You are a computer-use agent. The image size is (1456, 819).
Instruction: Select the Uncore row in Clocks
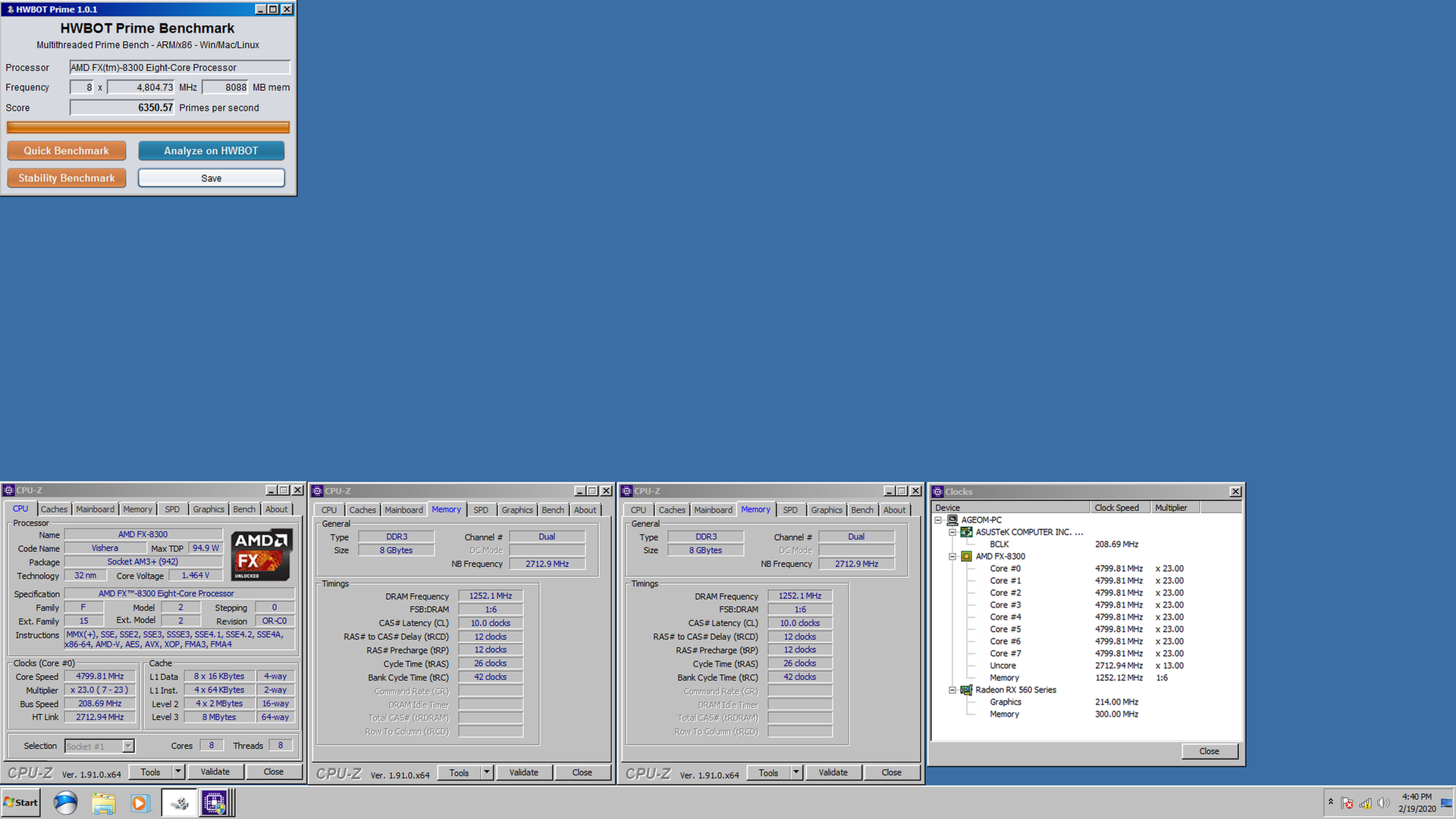coord(1086,666)
